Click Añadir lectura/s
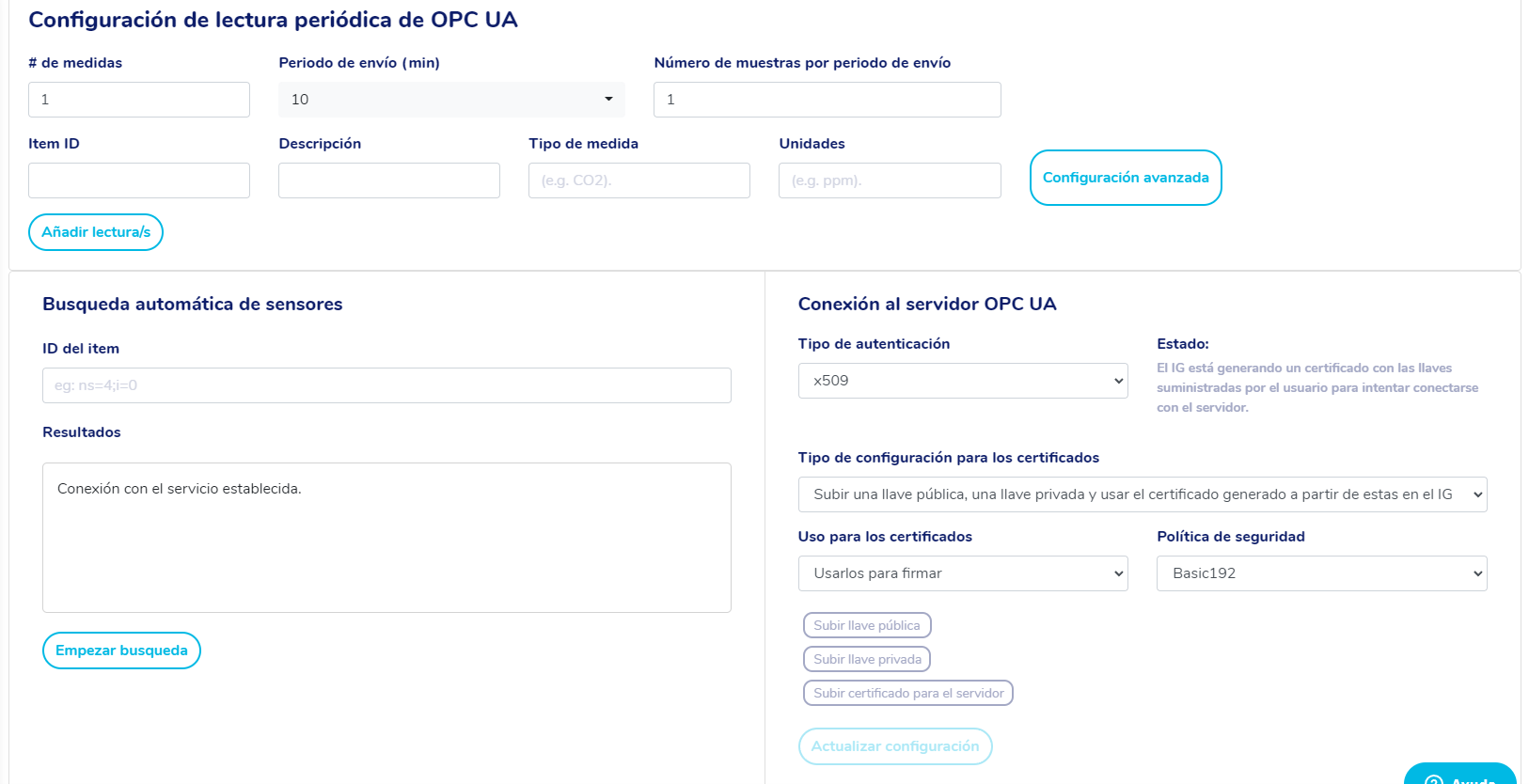 click(95, 232)
